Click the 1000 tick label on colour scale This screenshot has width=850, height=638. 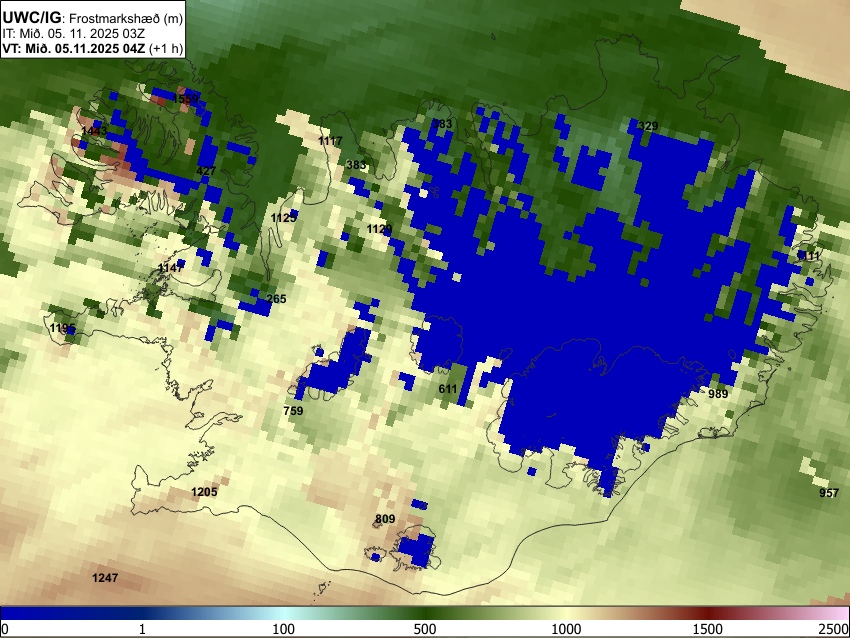pyautogui.click(x=566, y=629)
